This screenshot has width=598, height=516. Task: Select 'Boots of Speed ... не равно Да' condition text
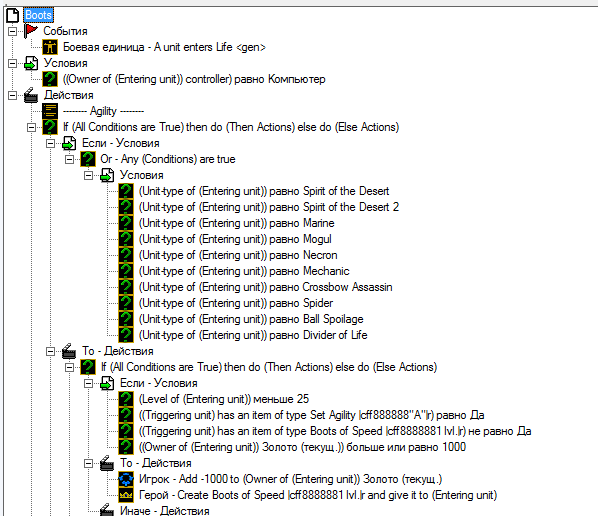(335, 431)
